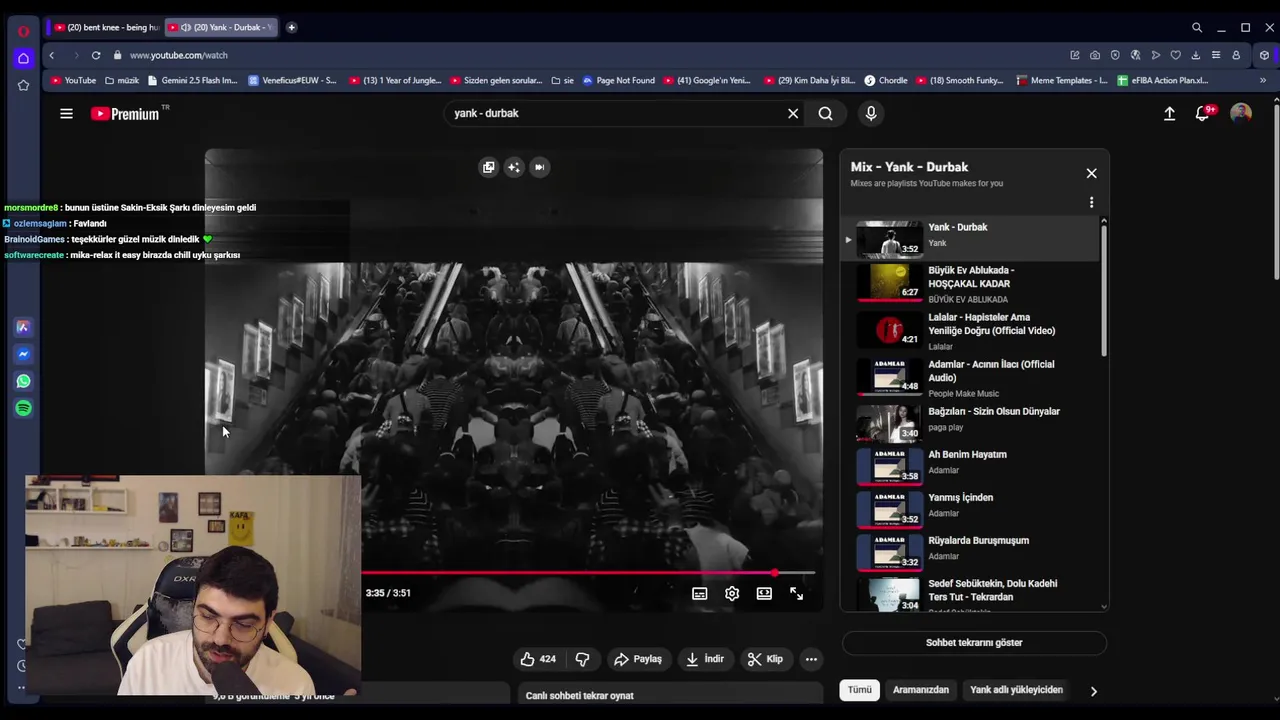The height and width of the screenshot is (720, 1280).
Task: Start voice search microphone
Action: pos(871,113)
